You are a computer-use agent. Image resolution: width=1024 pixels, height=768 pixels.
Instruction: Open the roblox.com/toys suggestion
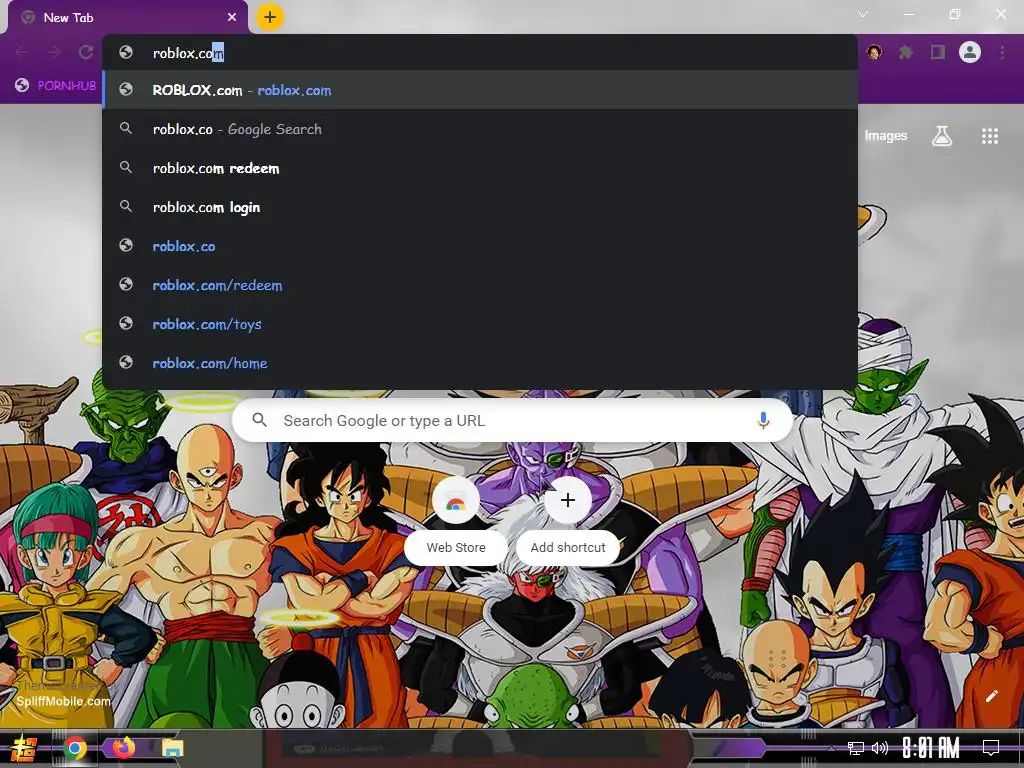[x=480, y=324]
